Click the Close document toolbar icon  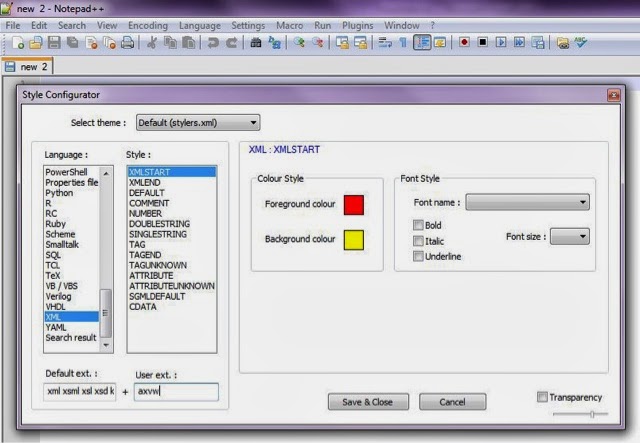91,42
